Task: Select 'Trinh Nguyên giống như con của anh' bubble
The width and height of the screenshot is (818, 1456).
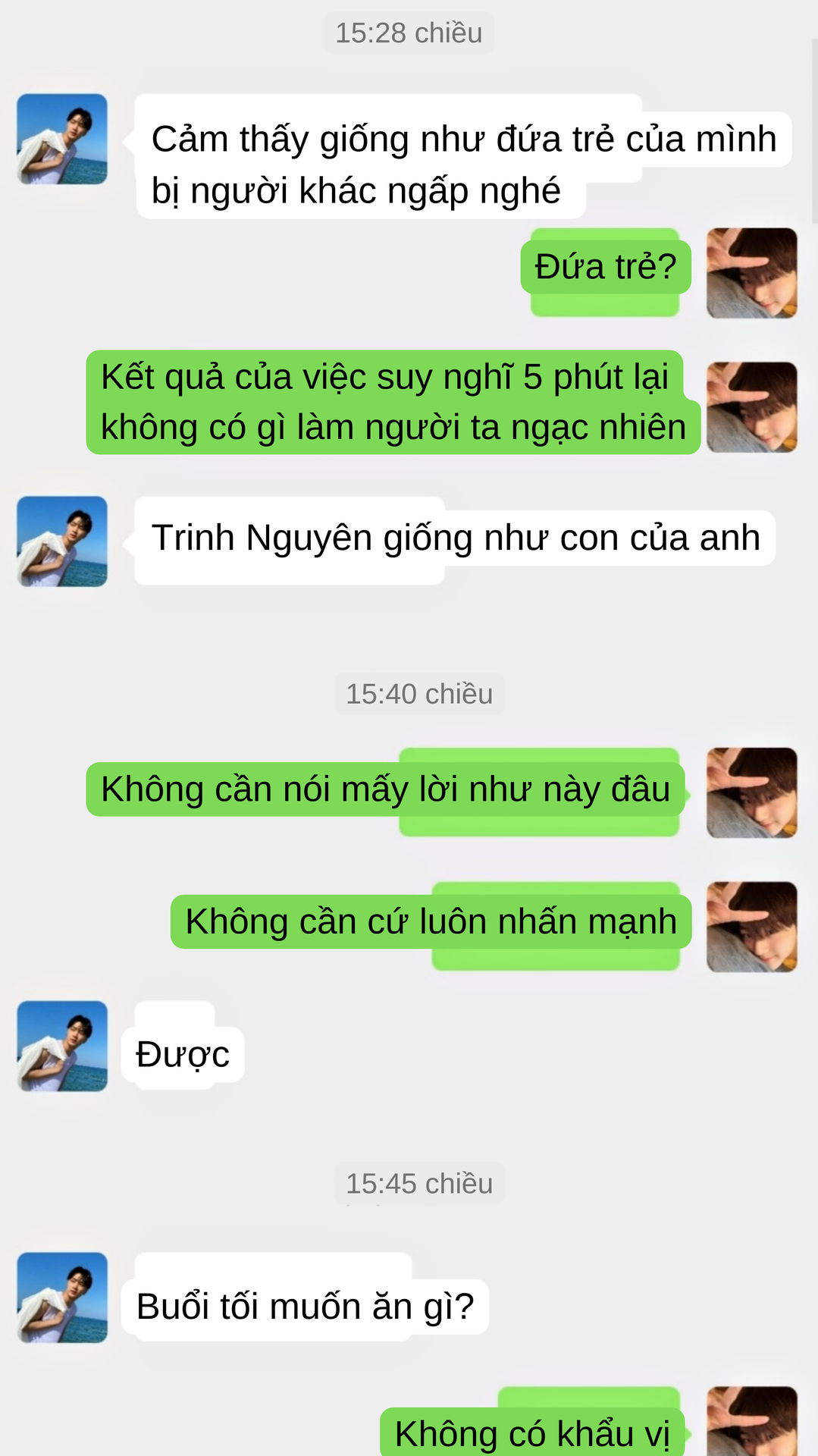Action: (455, 540)
